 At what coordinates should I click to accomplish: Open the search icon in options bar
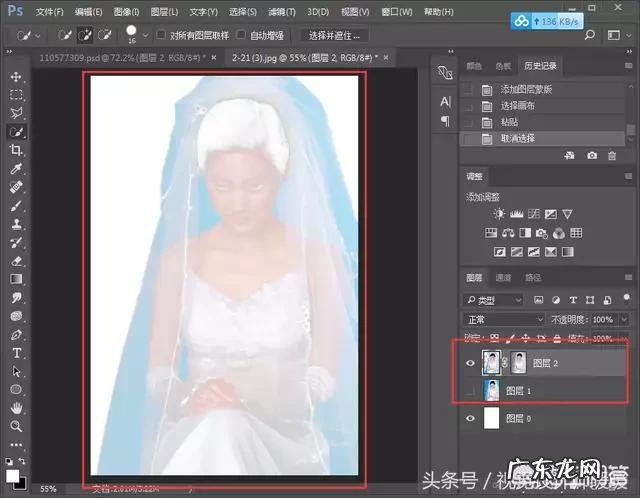[x=589, y=35]
